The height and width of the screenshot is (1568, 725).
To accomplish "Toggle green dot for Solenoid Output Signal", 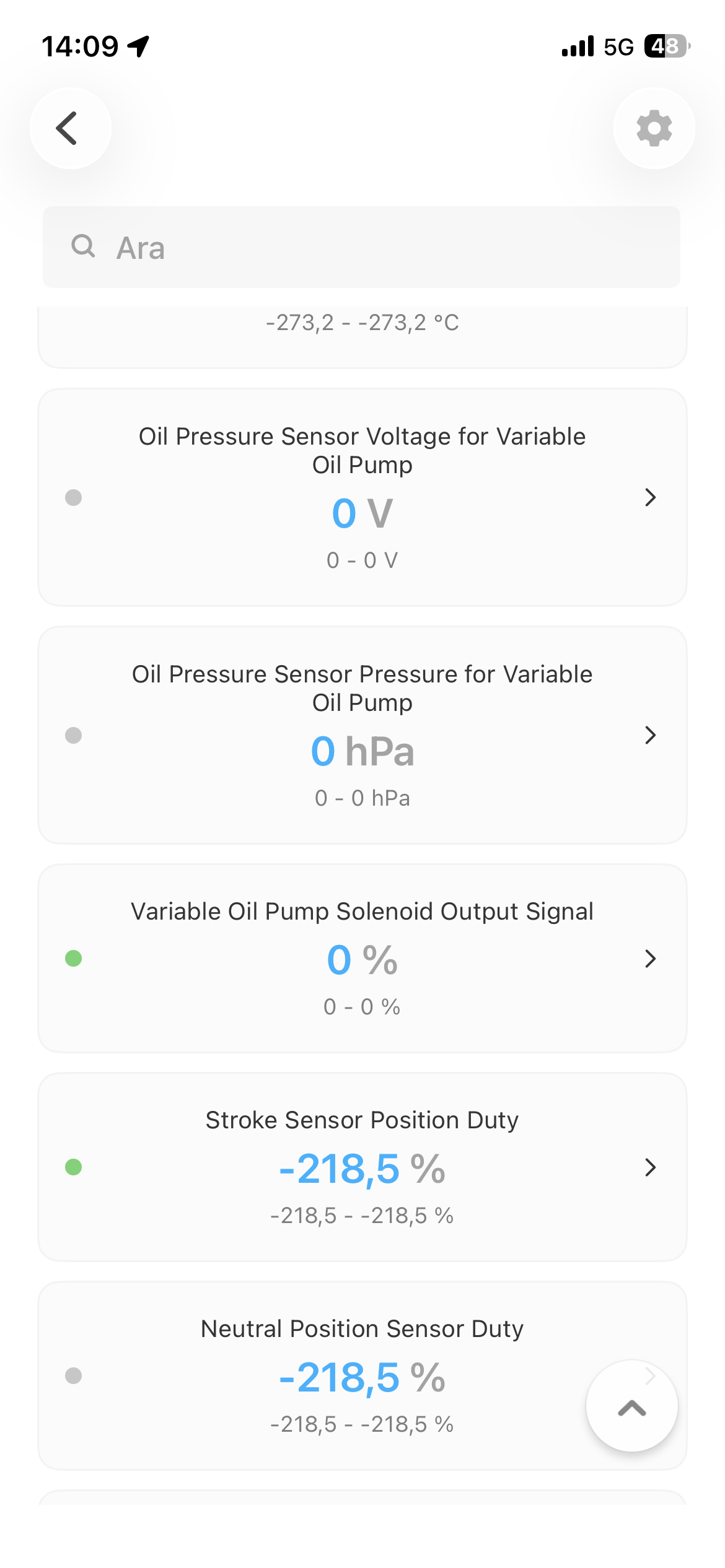I will coord(74,958).
